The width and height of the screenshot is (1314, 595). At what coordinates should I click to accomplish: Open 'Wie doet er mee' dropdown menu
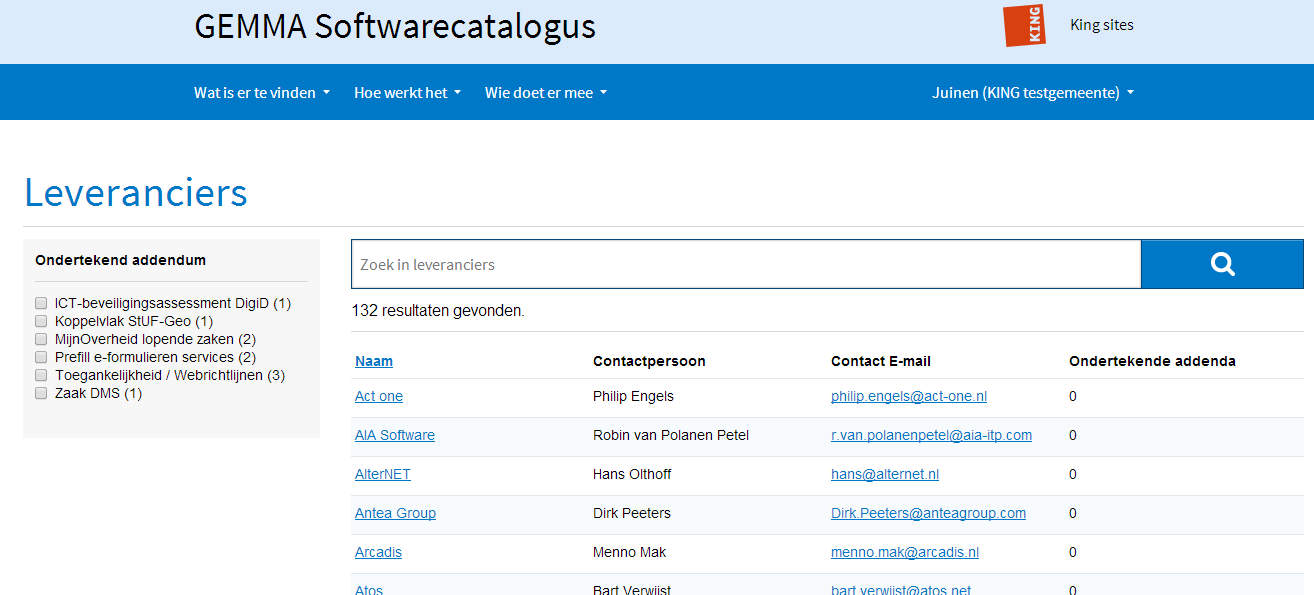tap(546, 92)
